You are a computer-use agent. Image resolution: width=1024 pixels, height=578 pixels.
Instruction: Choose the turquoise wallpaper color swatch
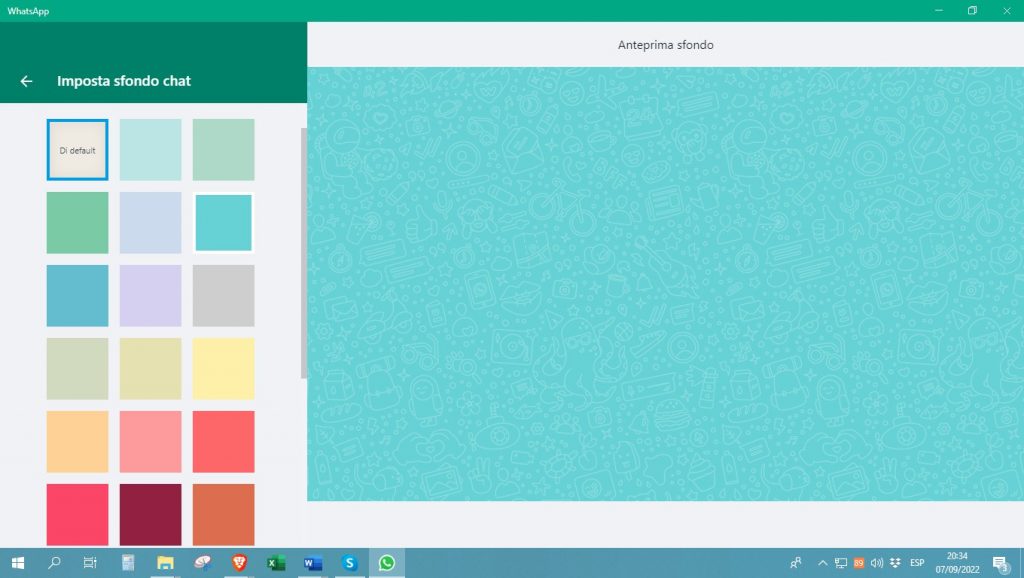pyautogui.click(x=223, y=223)
